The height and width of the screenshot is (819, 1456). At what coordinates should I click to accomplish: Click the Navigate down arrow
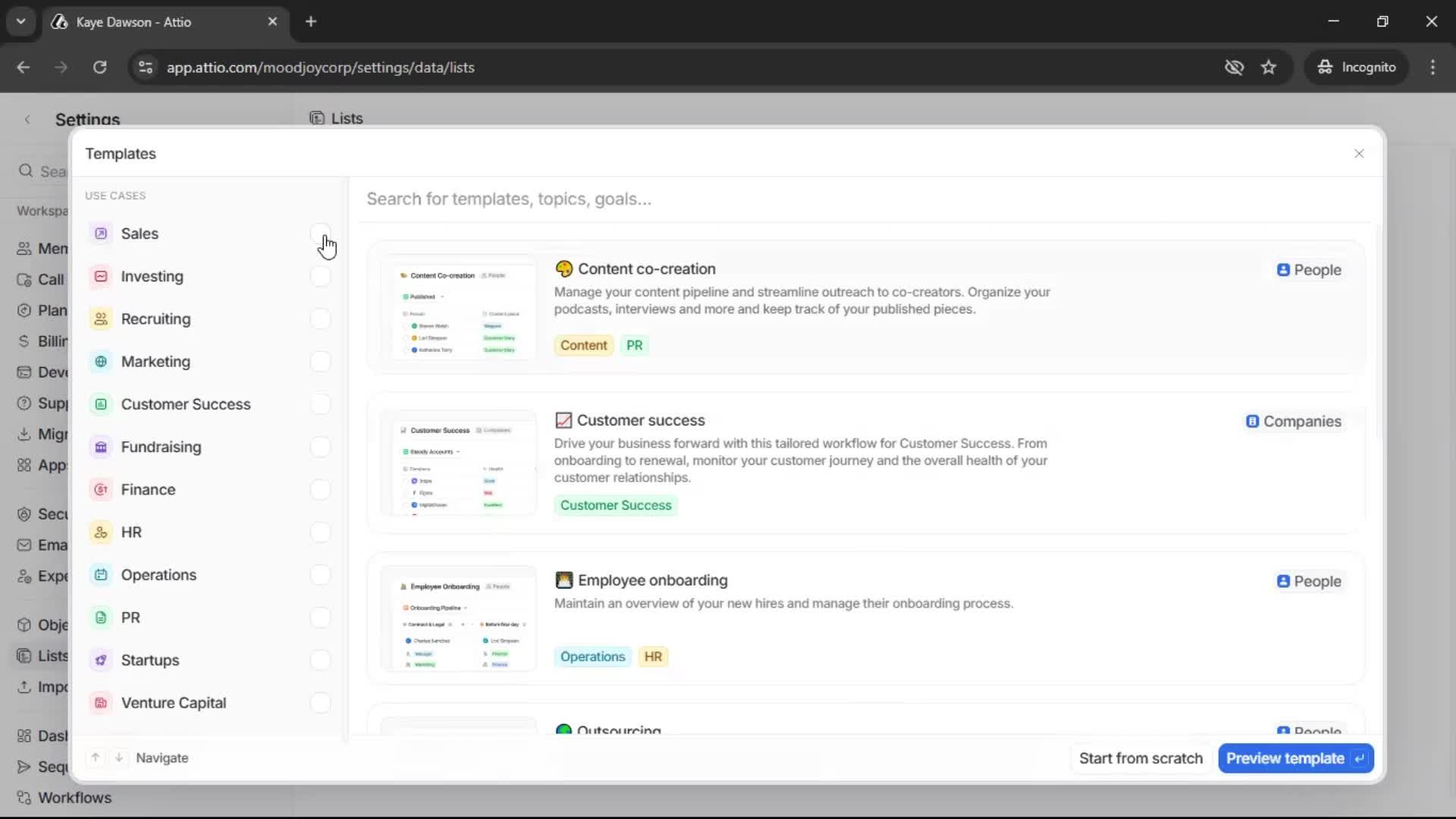click(119, 757)
